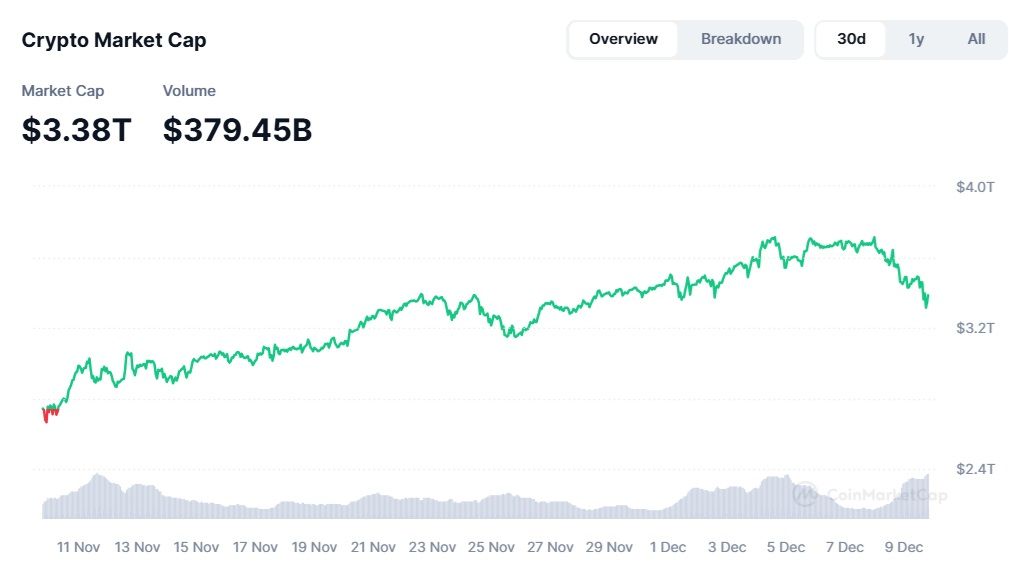Open the Breakdown tab
This screenshot has height=574, width=1009.
click(x=740, y=40)
